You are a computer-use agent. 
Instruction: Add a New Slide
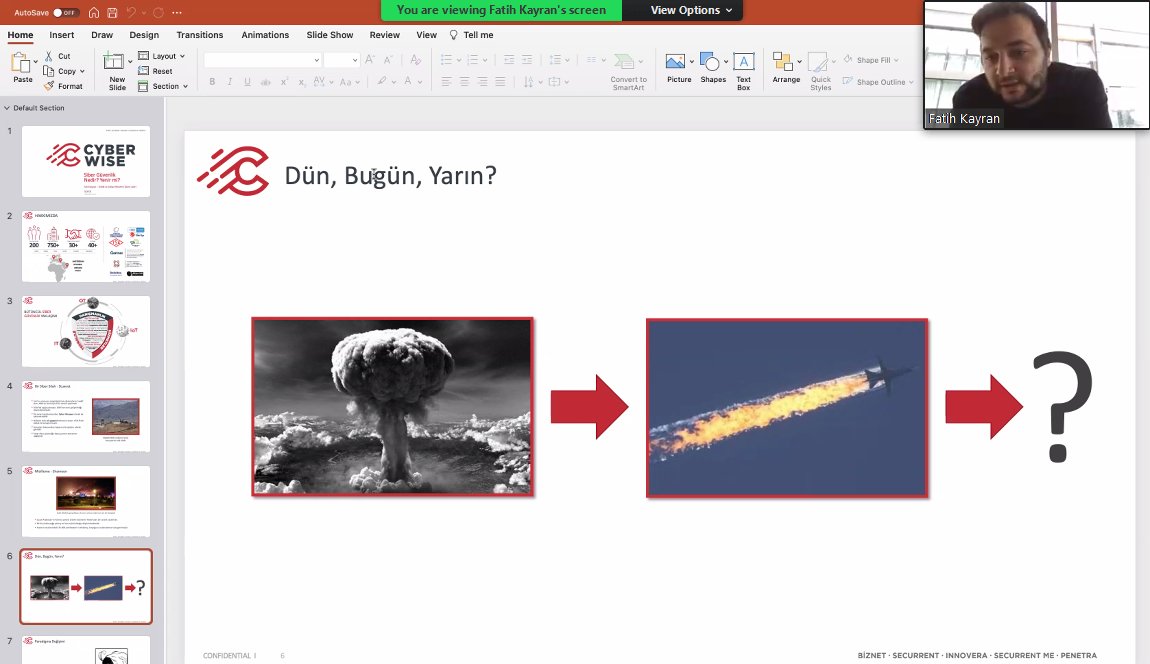(114, 70)
